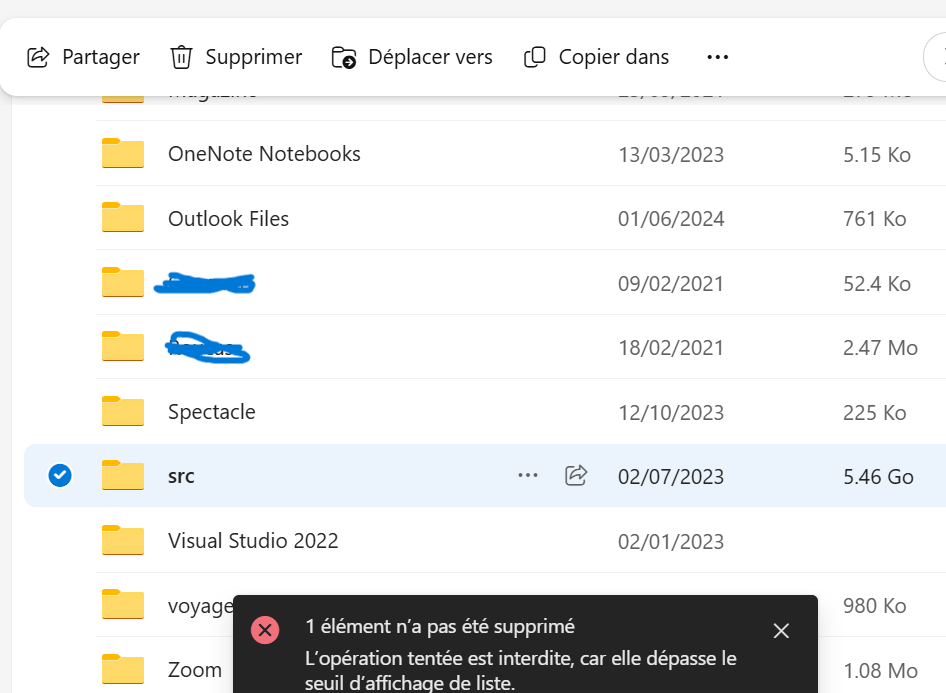Open the toolbar overflow three-dots menu
Viewport: 946px width, 693px height.
[x=717, y=57]
